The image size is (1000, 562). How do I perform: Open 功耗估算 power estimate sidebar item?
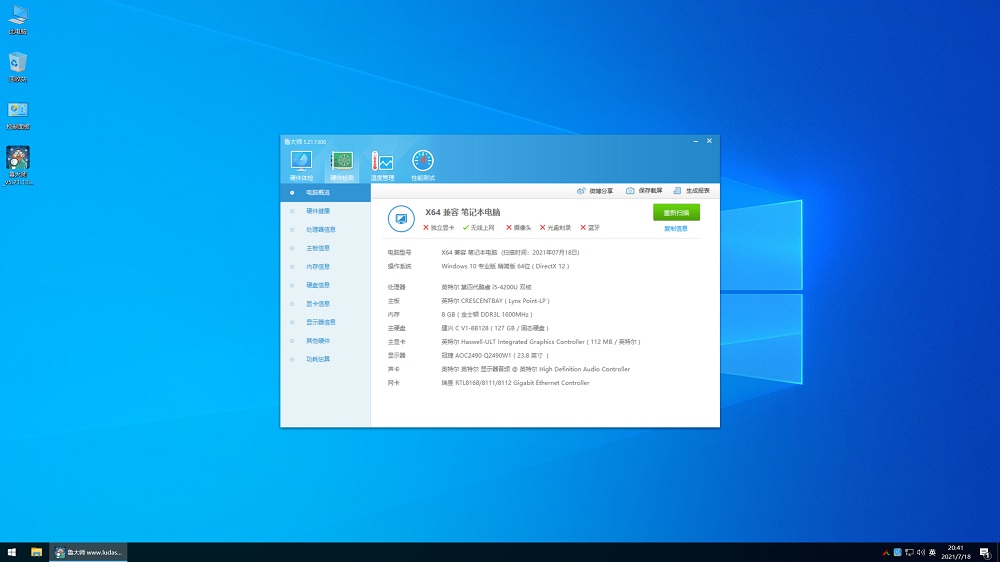click(x=318, y=359)
